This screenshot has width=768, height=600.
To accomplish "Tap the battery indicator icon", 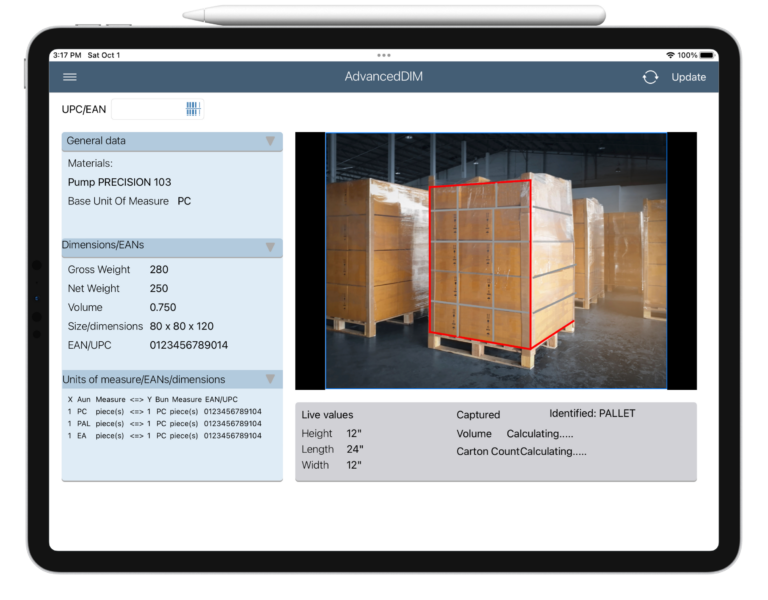I will (708, 55).
